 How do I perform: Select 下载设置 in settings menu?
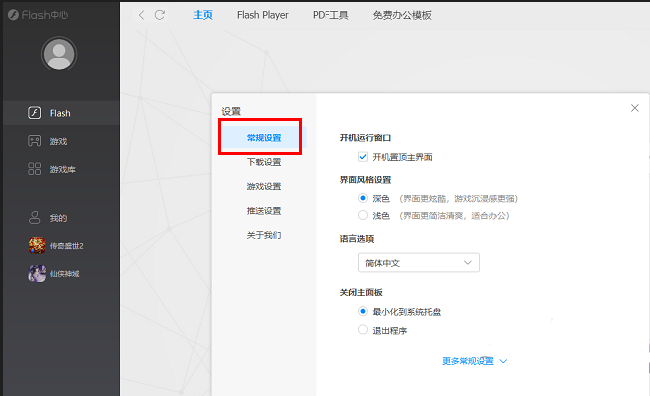pos(264,162)
